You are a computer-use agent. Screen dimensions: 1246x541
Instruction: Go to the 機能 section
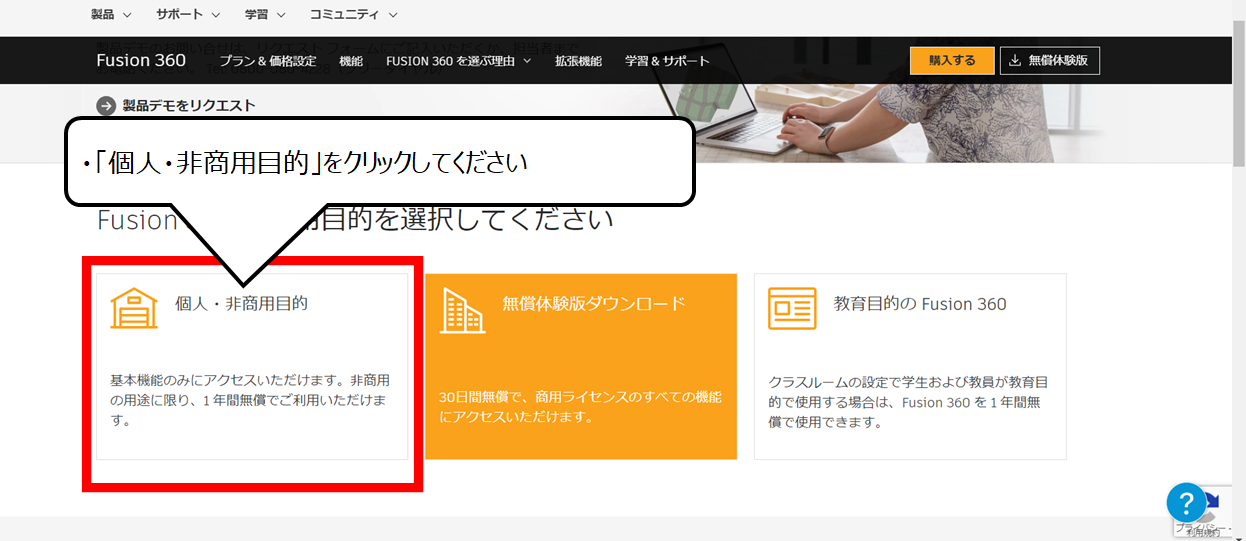coord(351,61)
